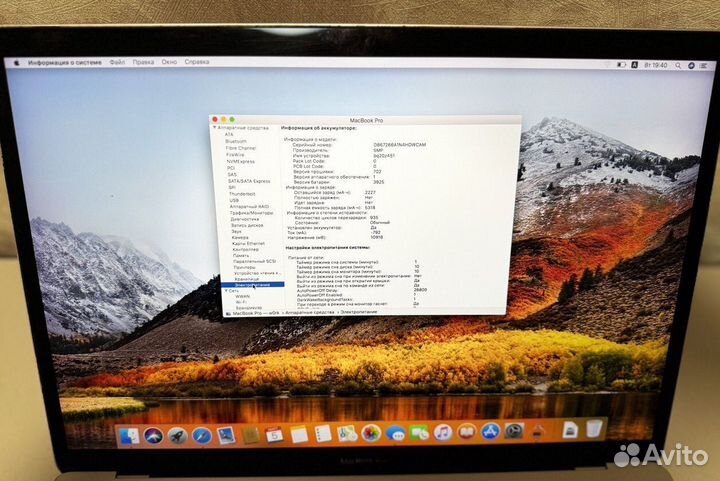Select Графика/Мониторы in the sidebar
This screenshot has width=720, height=481.
tap(251, 213)
